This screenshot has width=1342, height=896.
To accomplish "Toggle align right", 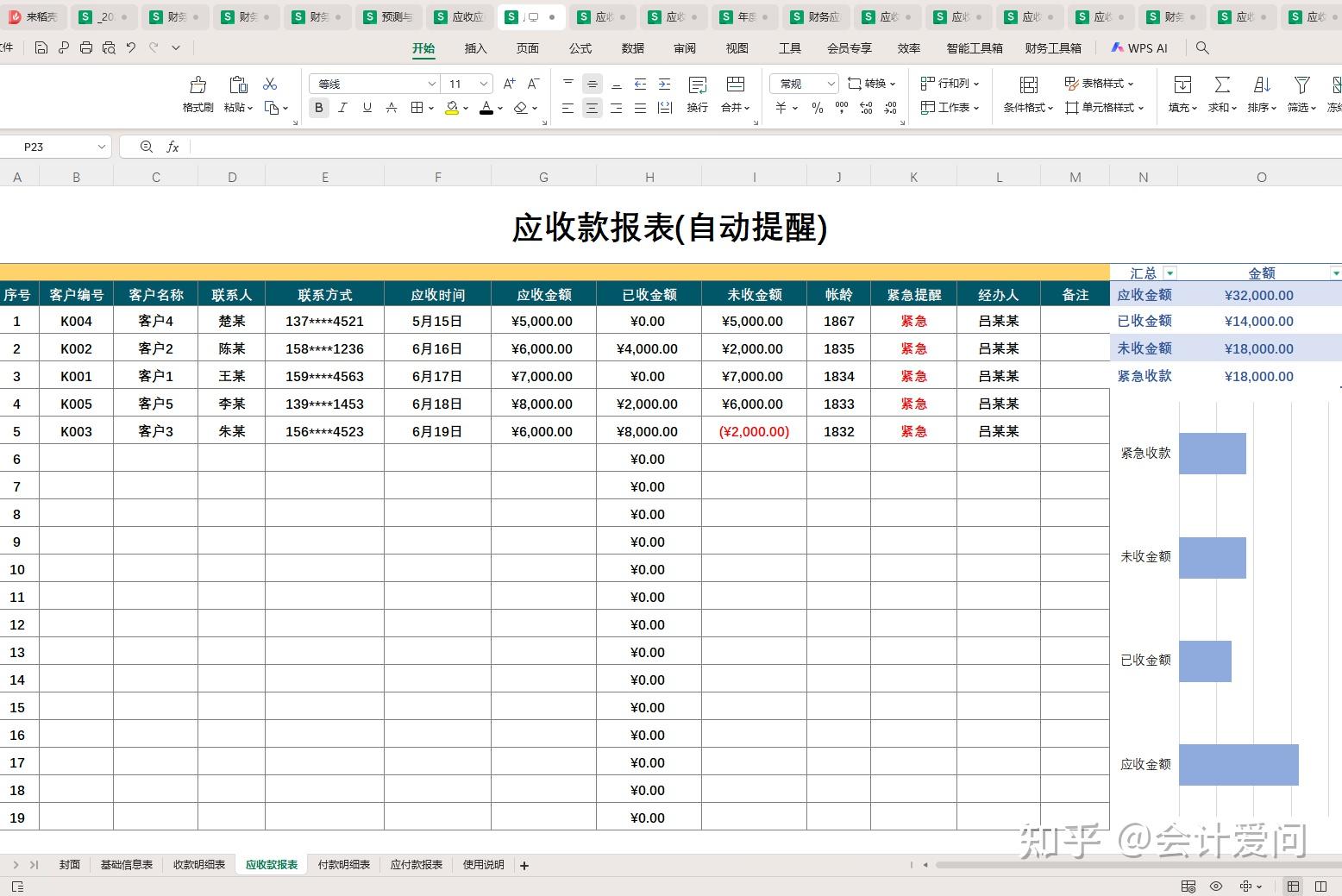I will (616, 108).
